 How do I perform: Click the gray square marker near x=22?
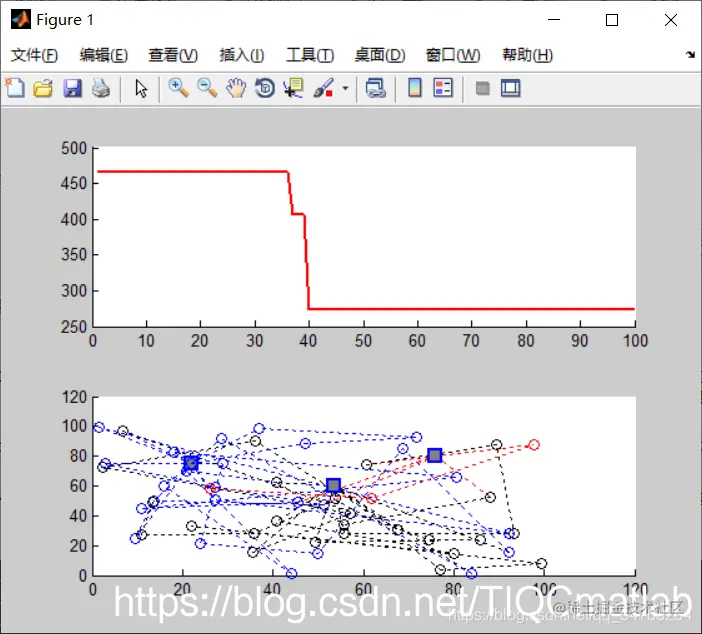[x=191, y=463]
